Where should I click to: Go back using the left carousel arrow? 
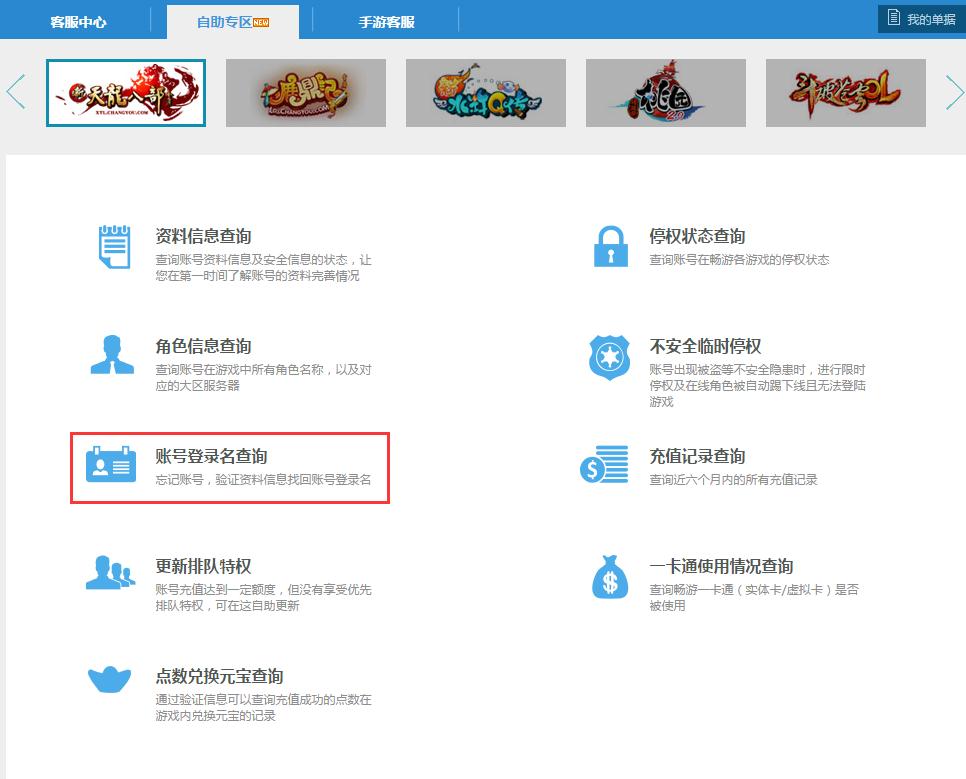[x=14, y=93]
